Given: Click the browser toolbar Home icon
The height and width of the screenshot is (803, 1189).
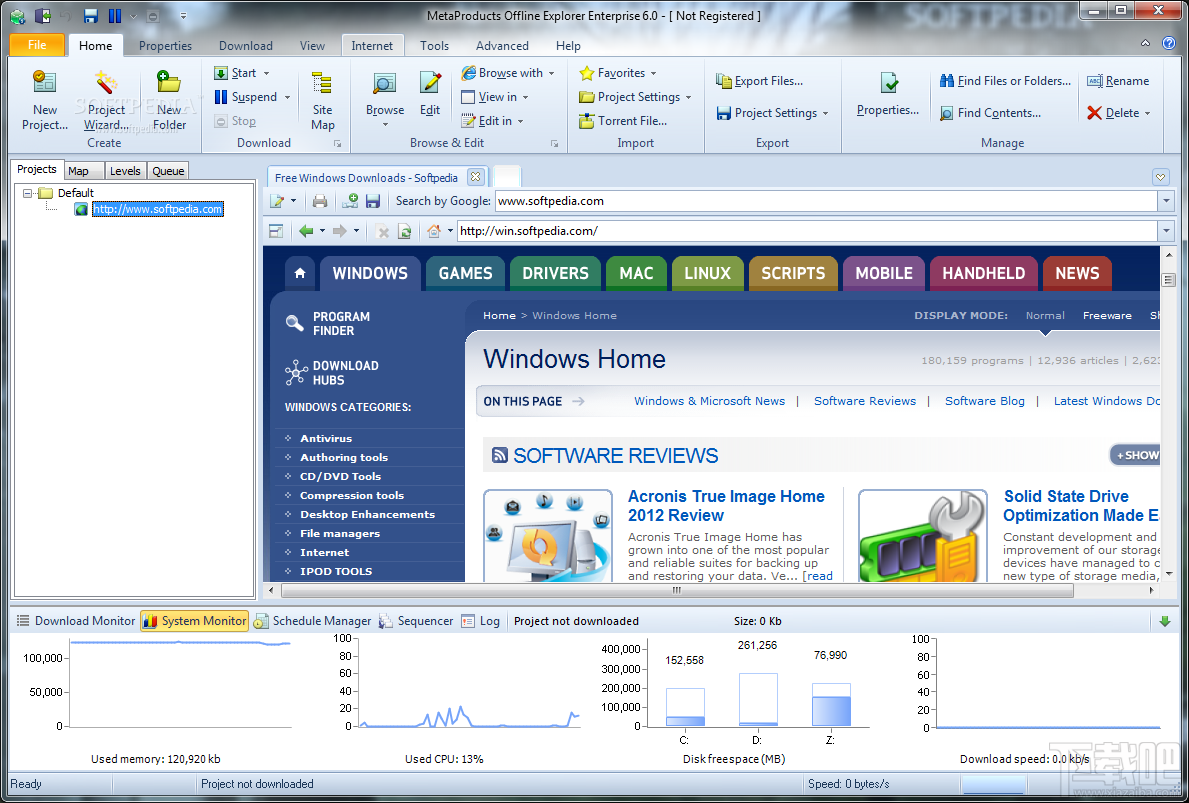Looking at the screenshot, I should coord(434,231).
